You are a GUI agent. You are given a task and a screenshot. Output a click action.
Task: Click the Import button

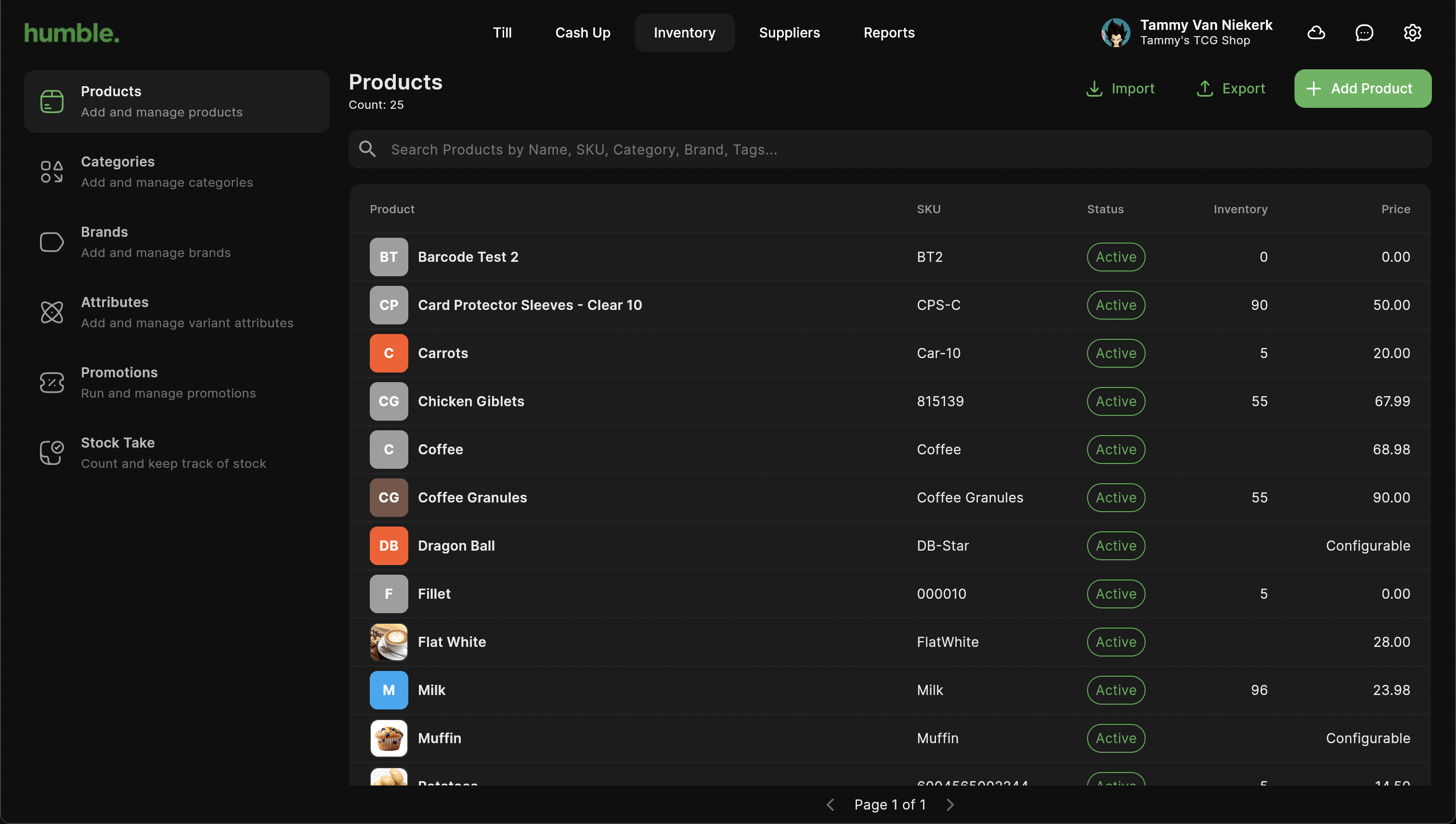[x=1120, y=88]
